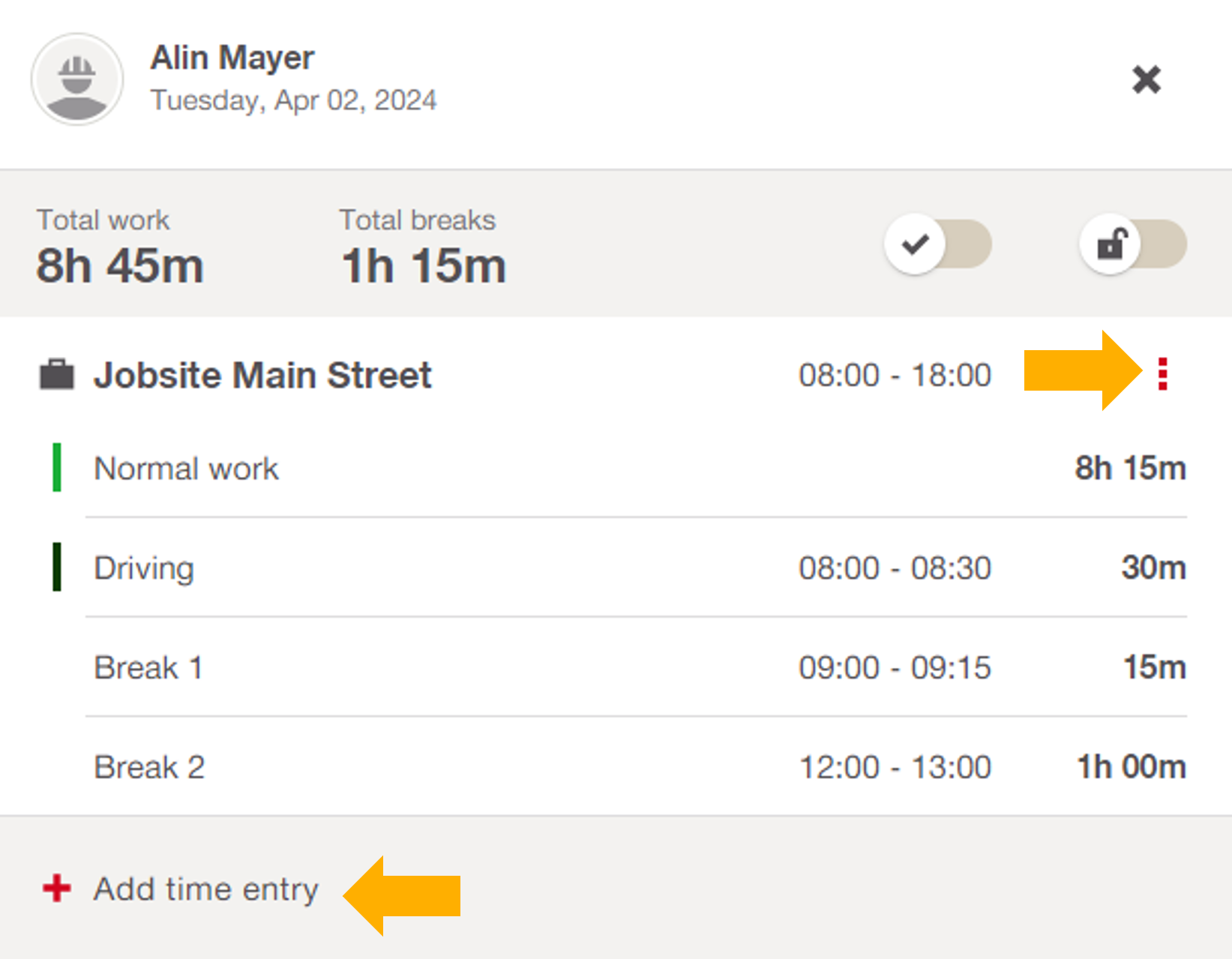Toggle the lock timesheet switch
The image size is (1232, 959).
(1132, 244)
